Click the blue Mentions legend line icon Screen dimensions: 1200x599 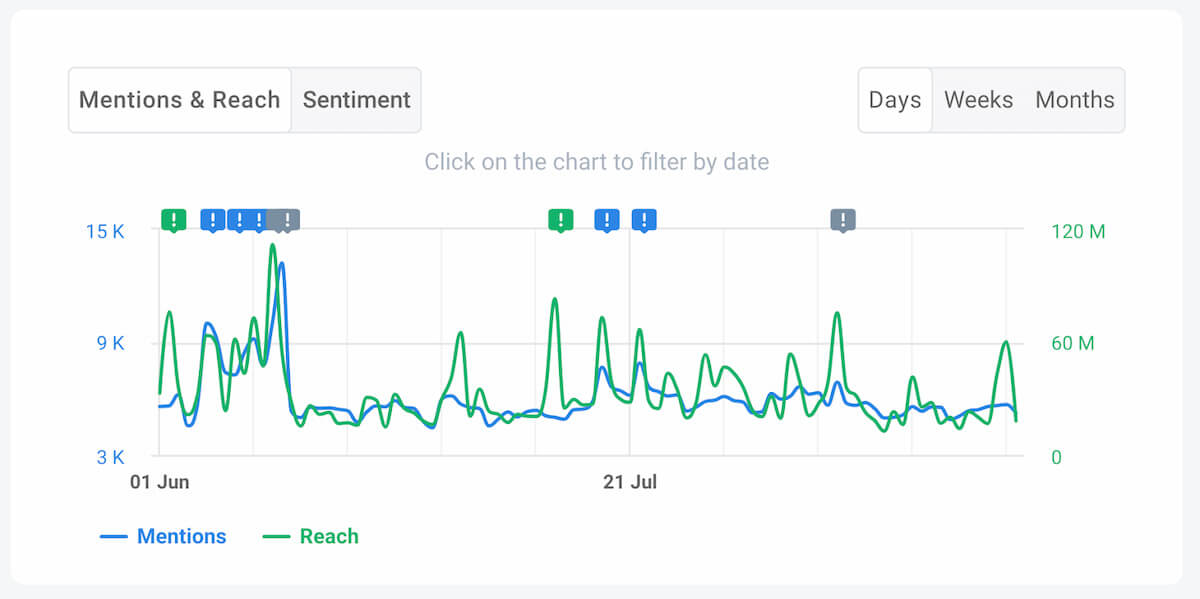[114, 537]
